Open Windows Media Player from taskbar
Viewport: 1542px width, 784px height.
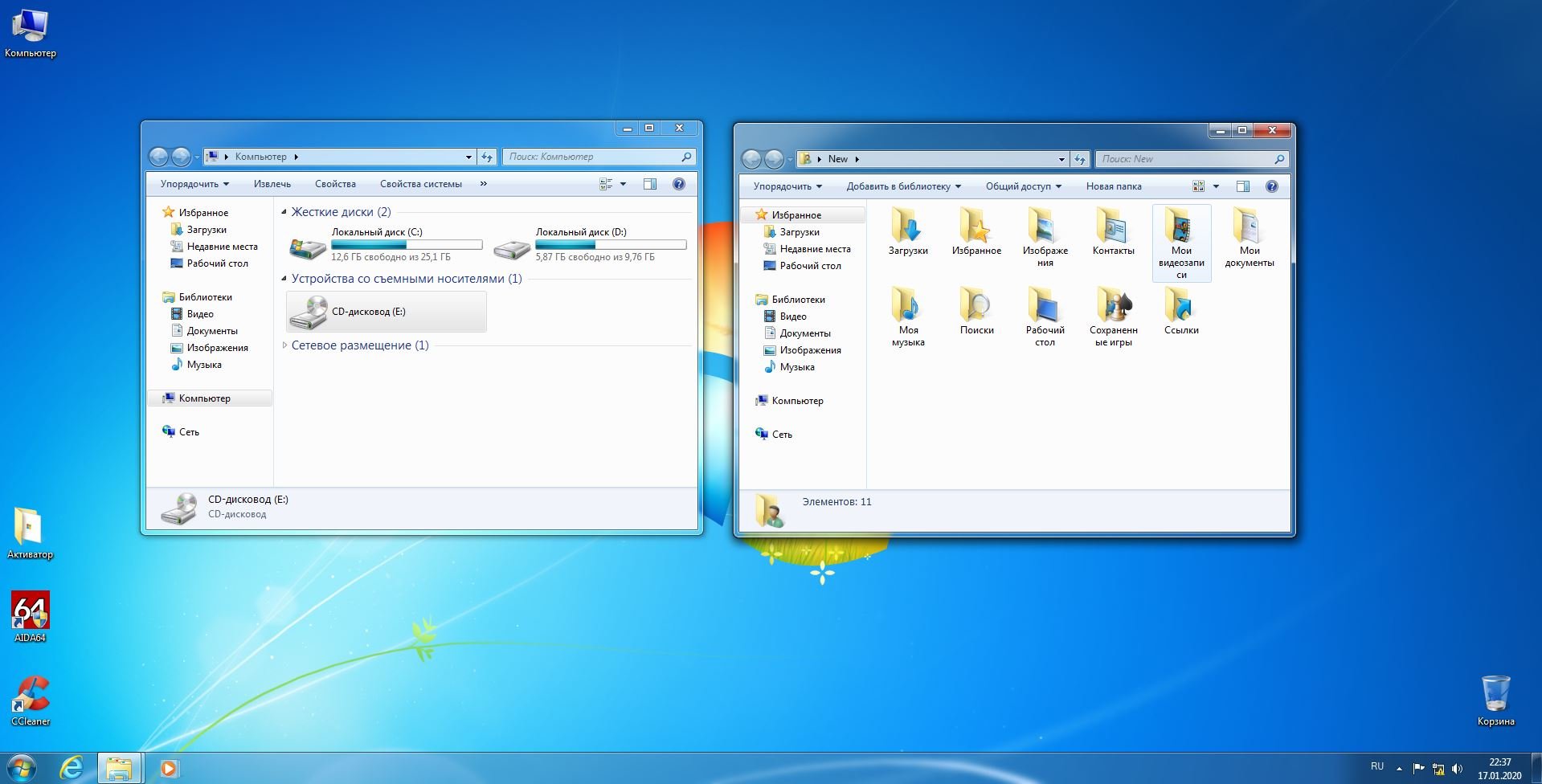168,768
